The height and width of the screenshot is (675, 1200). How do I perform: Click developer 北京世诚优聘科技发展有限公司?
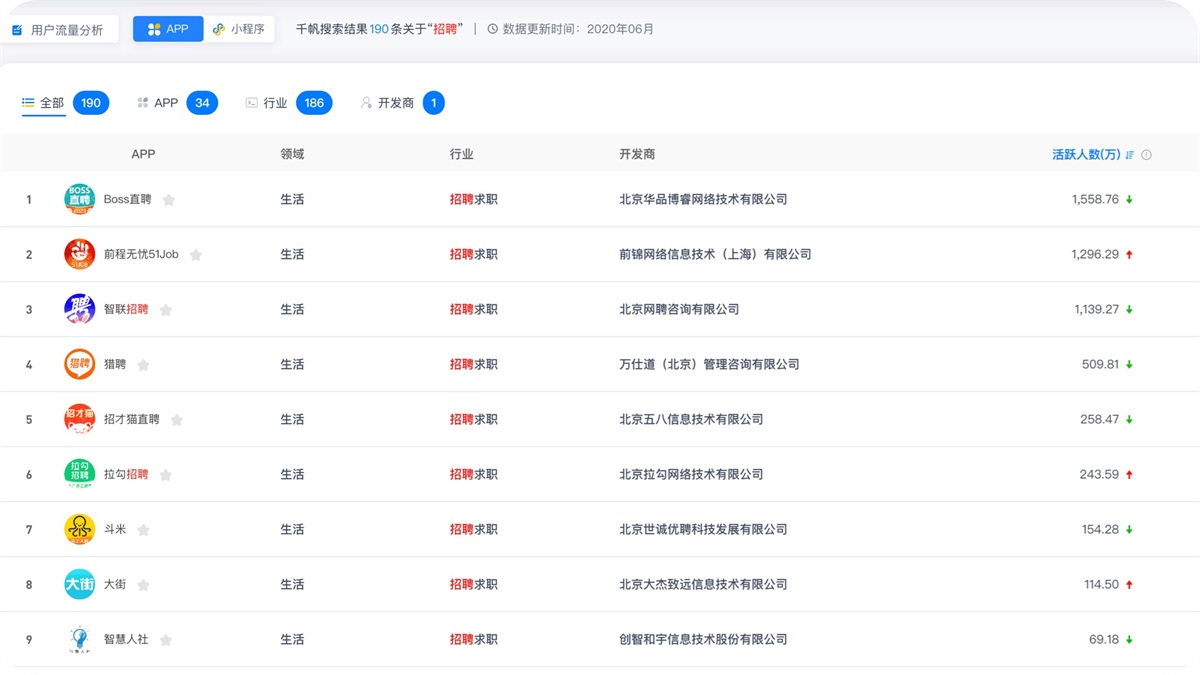click(703, 529)
